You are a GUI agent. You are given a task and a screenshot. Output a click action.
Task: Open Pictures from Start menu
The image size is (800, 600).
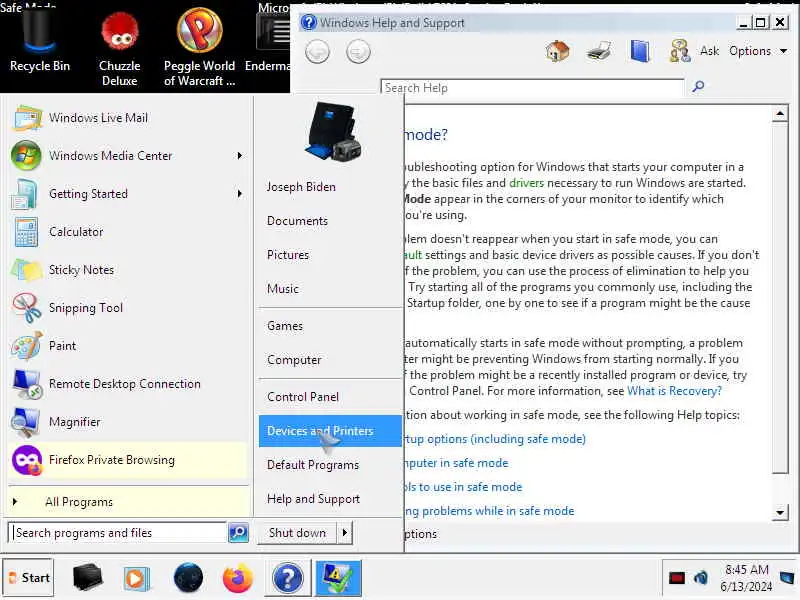(x=288, y=255)
